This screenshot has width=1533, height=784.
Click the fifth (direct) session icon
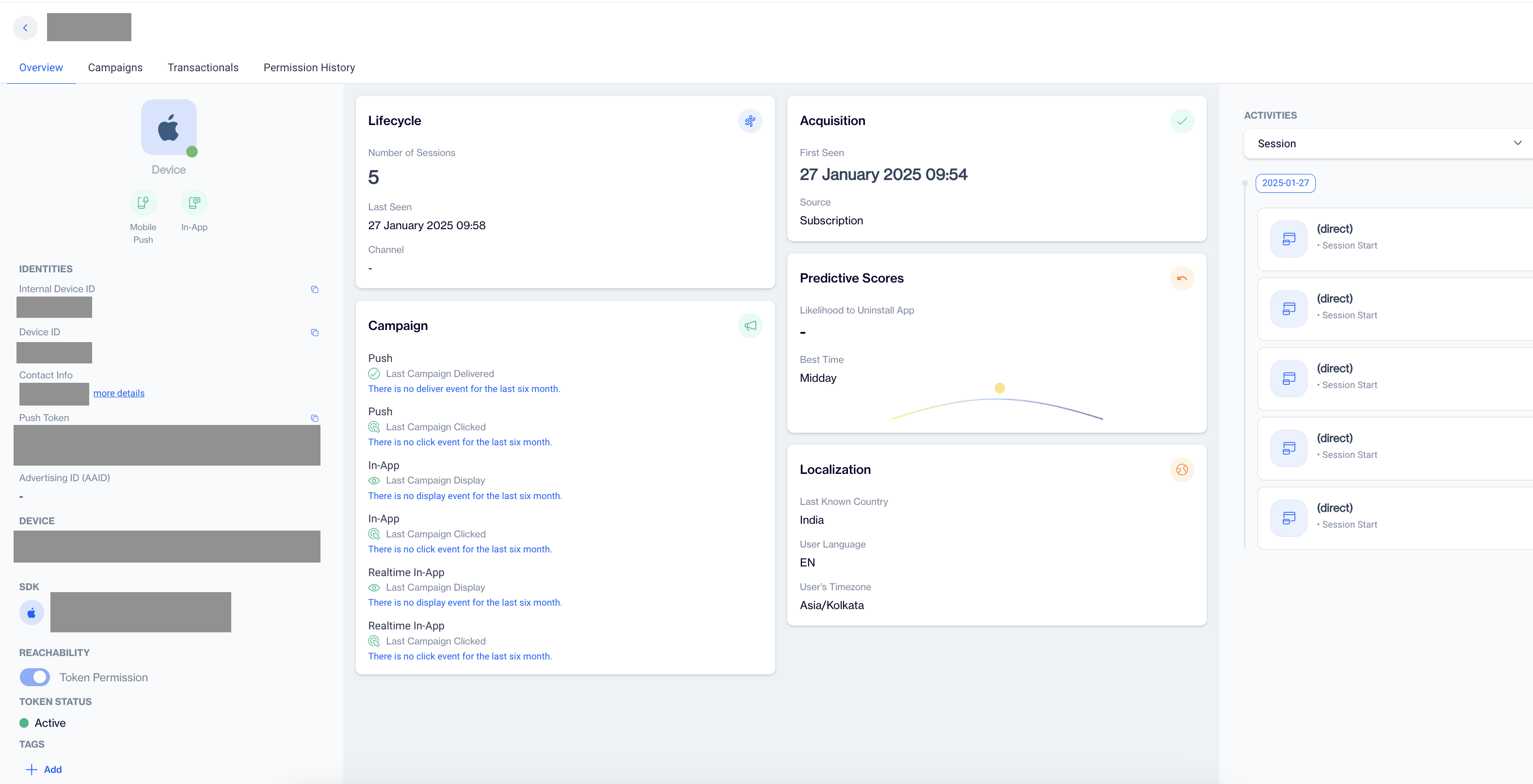coord(1289,518)
